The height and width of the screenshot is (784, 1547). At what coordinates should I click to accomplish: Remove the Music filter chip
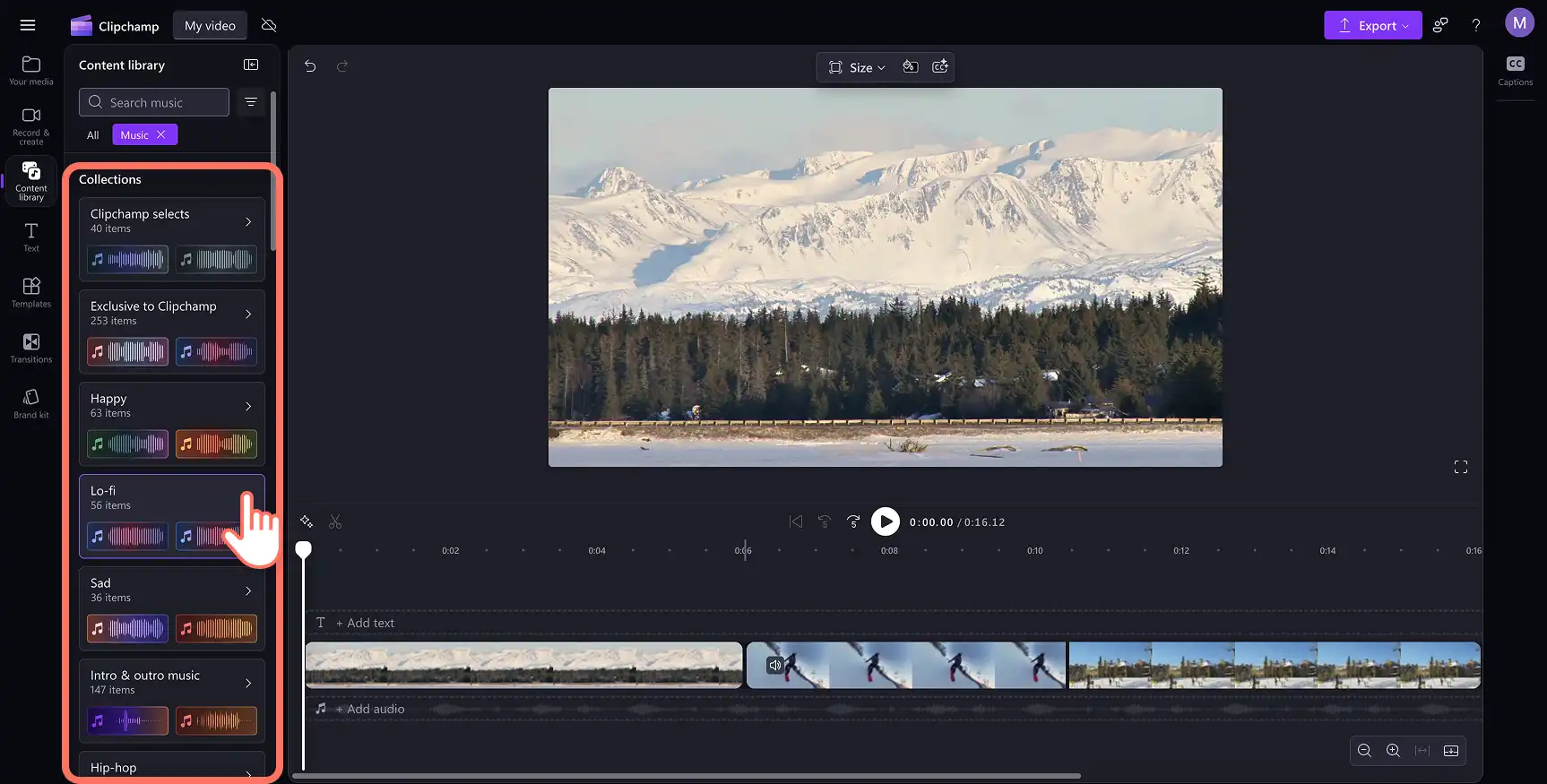point(161,134)
